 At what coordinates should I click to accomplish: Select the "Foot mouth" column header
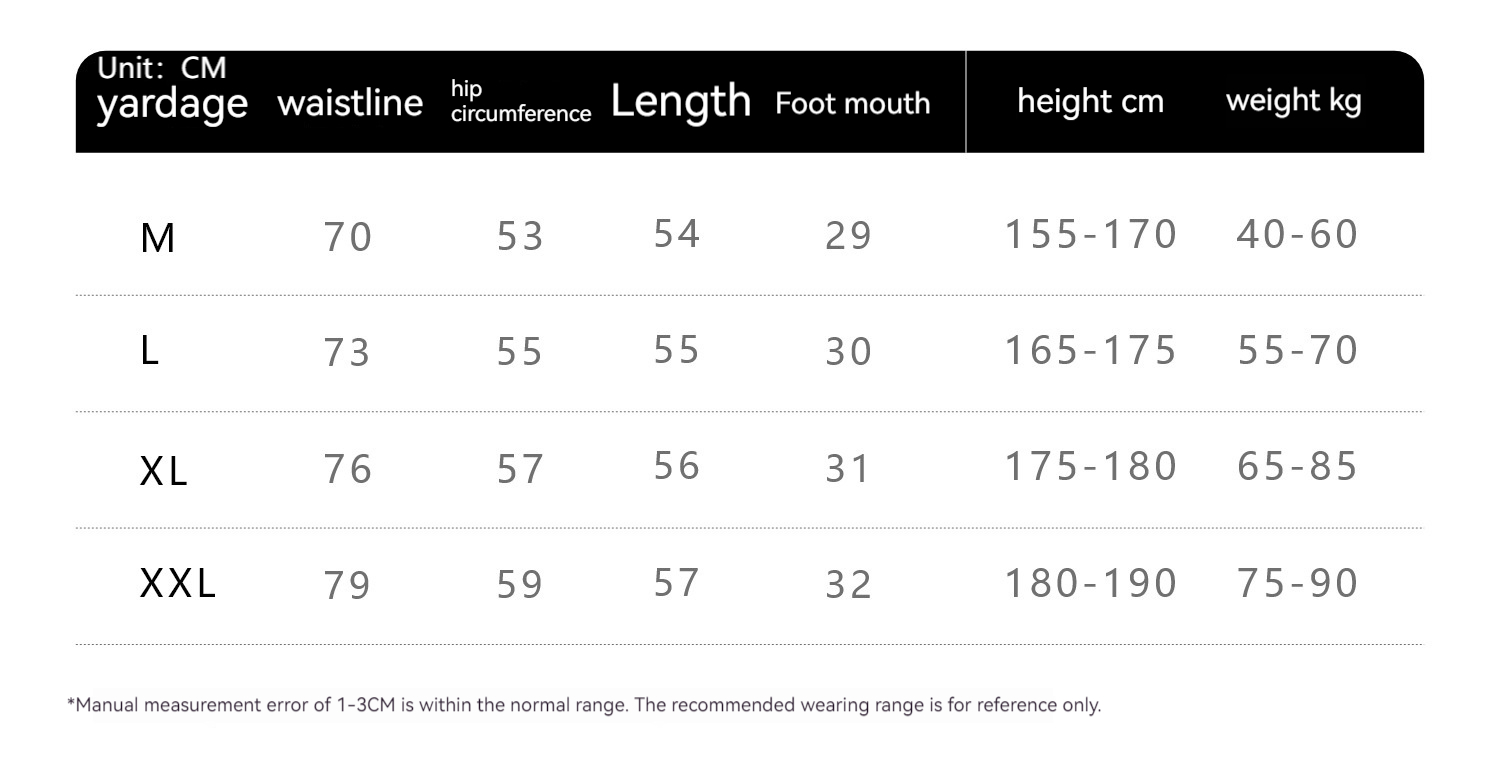(852, 103)
